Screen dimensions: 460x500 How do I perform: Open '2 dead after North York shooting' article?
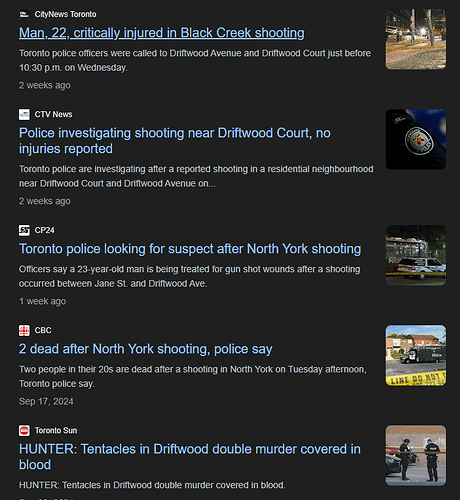pos(146,349)
